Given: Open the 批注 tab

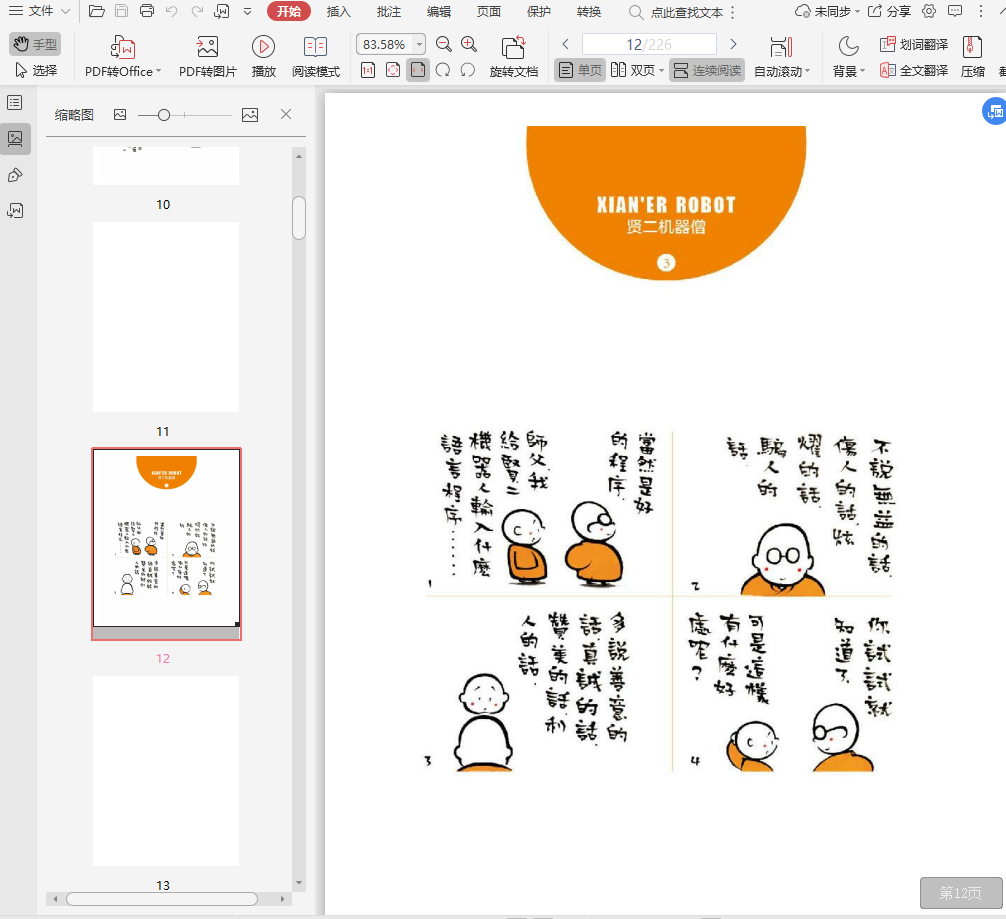Looking at the screenshot, I should pos(389,12).
